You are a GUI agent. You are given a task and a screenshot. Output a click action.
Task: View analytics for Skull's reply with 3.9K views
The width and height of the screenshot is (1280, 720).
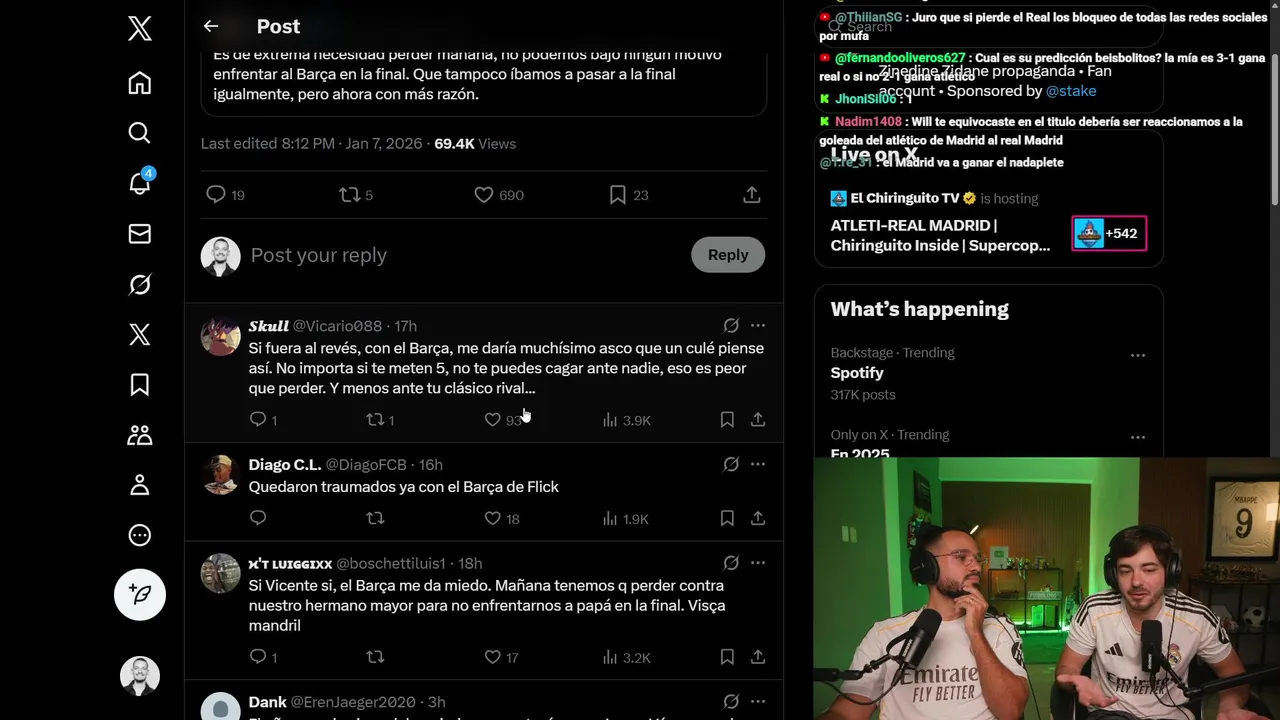(x=626, y=420)
